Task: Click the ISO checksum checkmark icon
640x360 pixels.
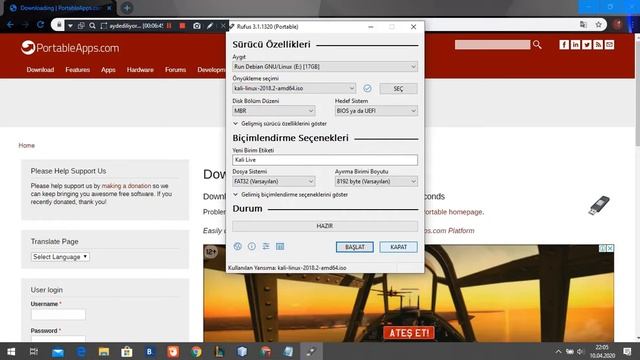Action: click(x=367, y=88)
